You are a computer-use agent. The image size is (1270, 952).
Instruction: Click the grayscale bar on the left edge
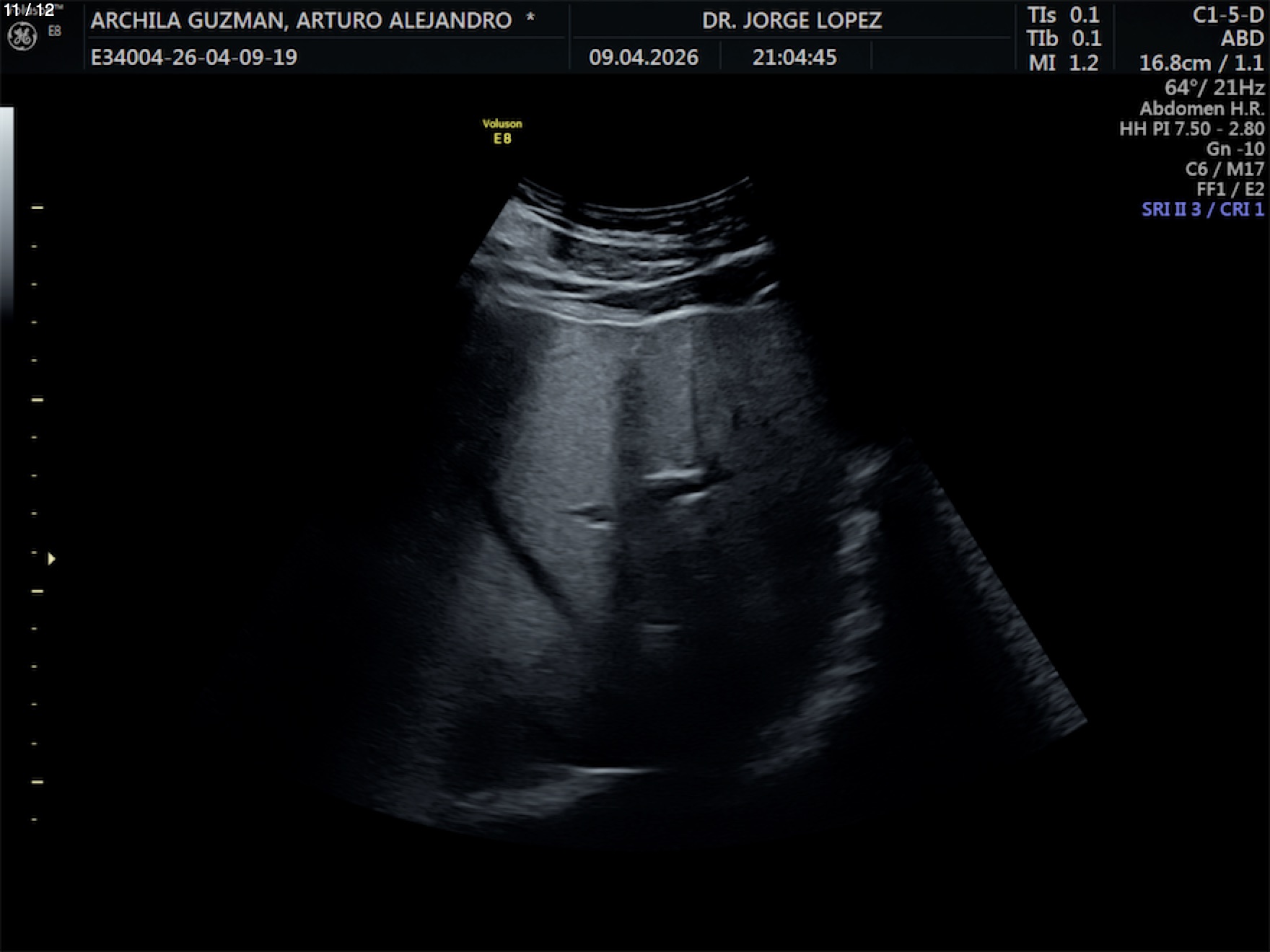coord(6,209)
